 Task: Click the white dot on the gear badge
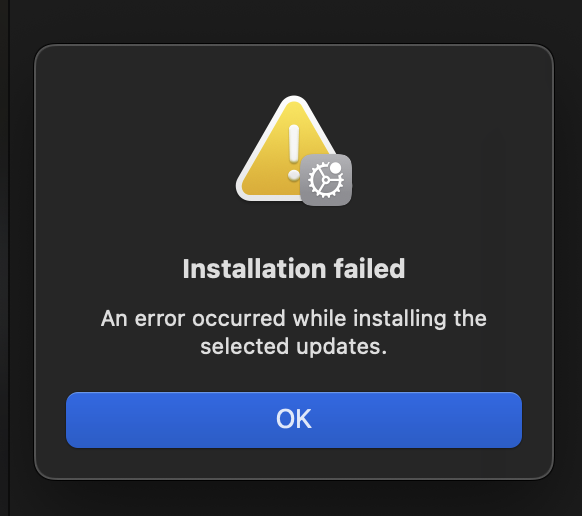pos(336,168)
